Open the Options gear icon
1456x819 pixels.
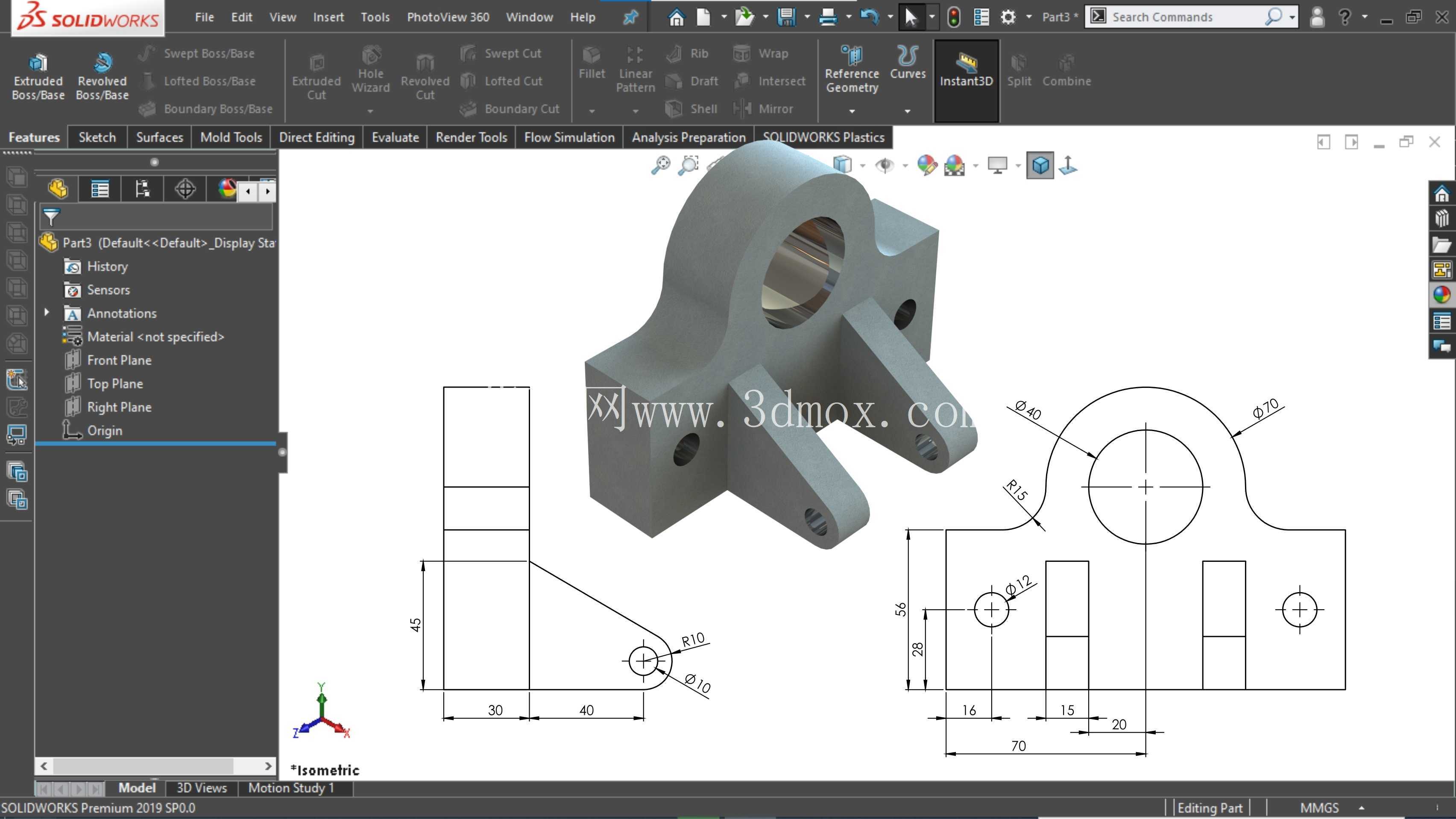(1008, 17)
